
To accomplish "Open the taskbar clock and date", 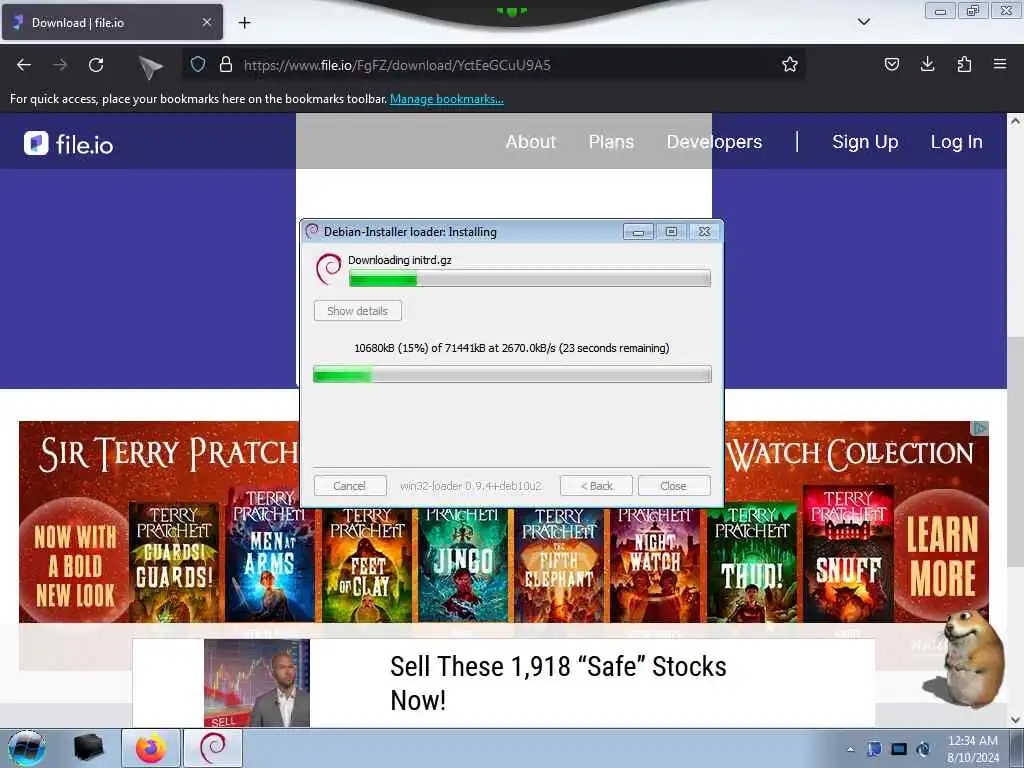I will pos(972,749).
